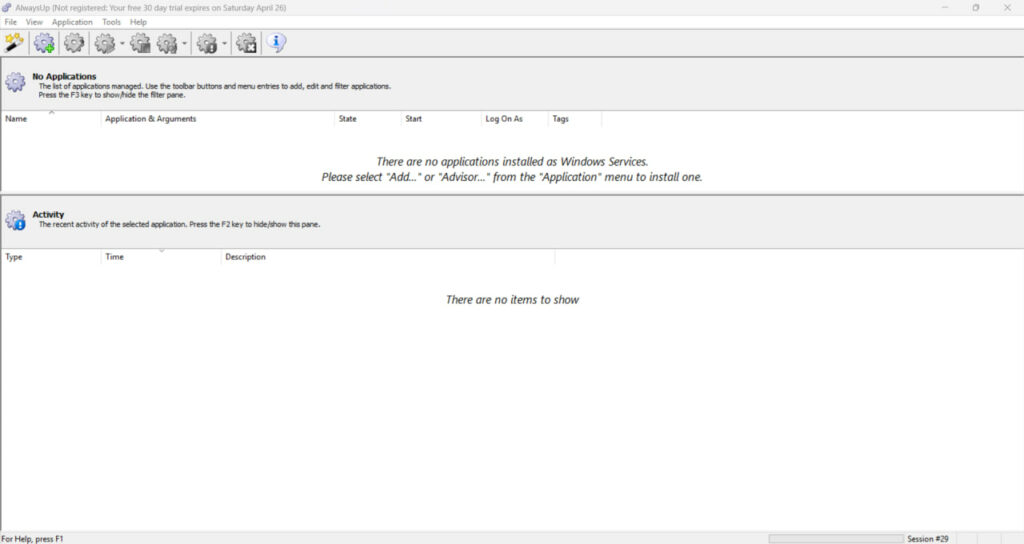This screenshot has width=1024, height=544.
Task: Click 'Please select "Add..." or "Advisor..."' text line
Action: pos(512,177)
